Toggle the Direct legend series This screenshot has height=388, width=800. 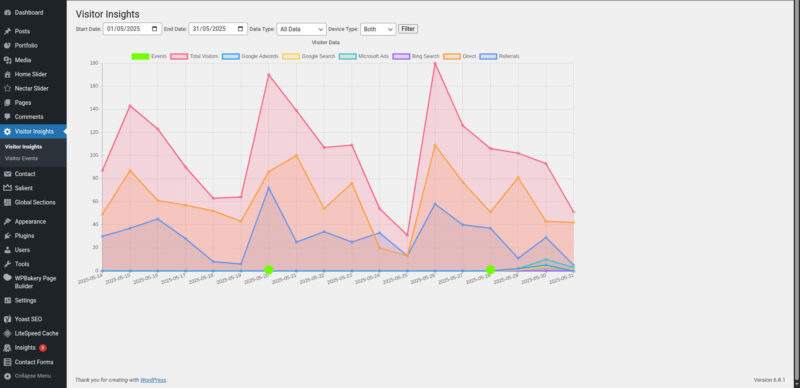tap(461, 56)
